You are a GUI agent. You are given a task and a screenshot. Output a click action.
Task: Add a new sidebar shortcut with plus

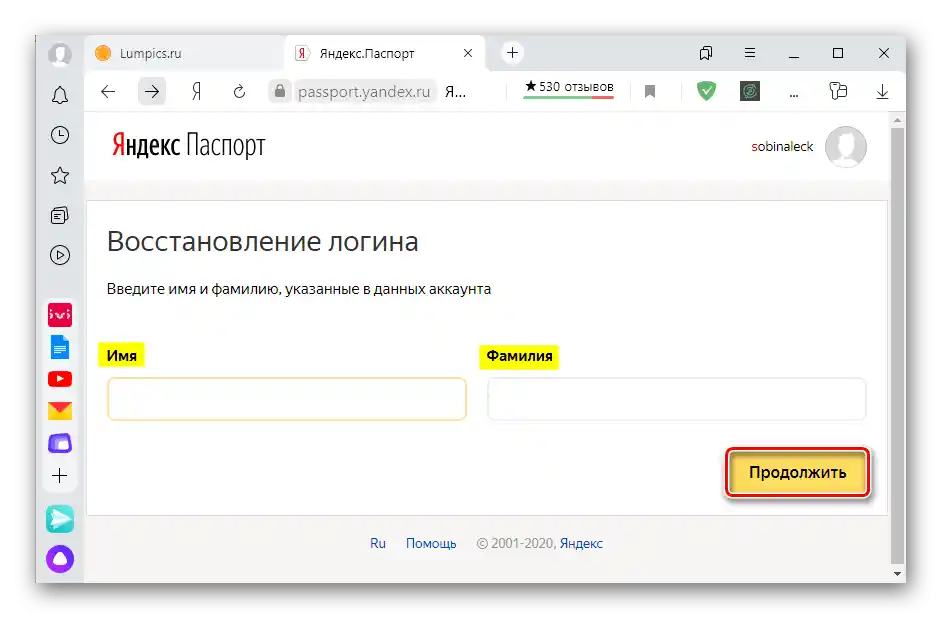point(60,476)
